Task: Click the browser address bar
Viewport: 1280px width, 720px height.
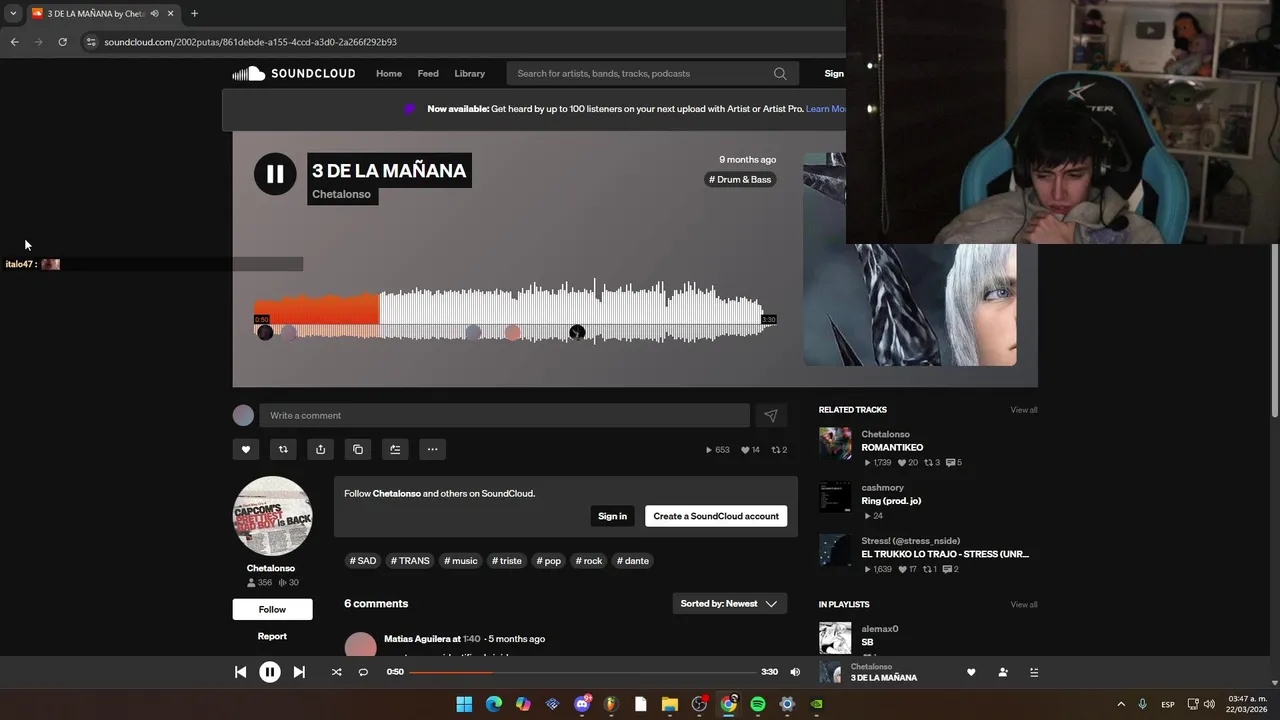Action: click(460, 42)
